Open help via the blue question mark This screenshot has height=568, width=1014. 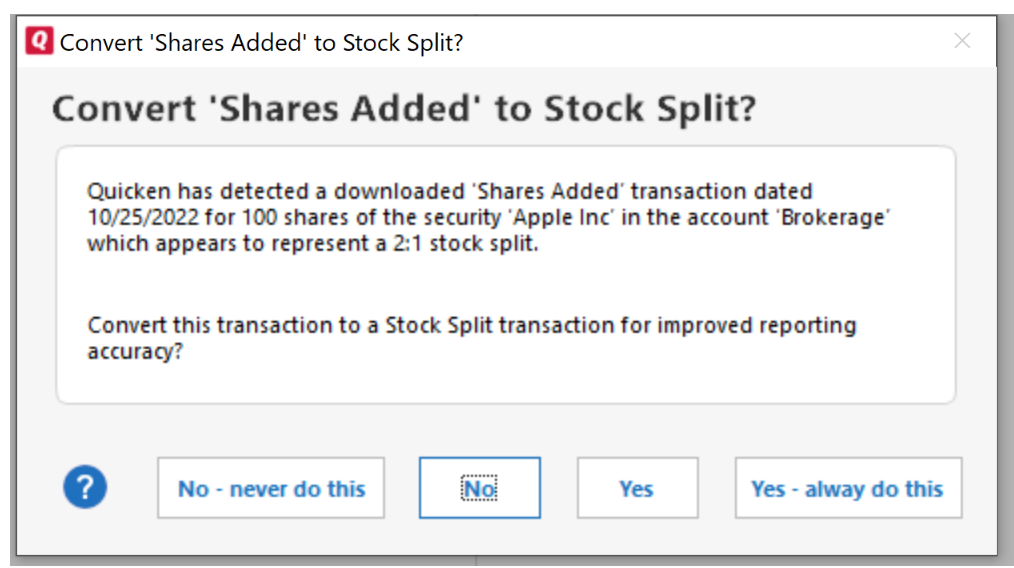[85, 488]
